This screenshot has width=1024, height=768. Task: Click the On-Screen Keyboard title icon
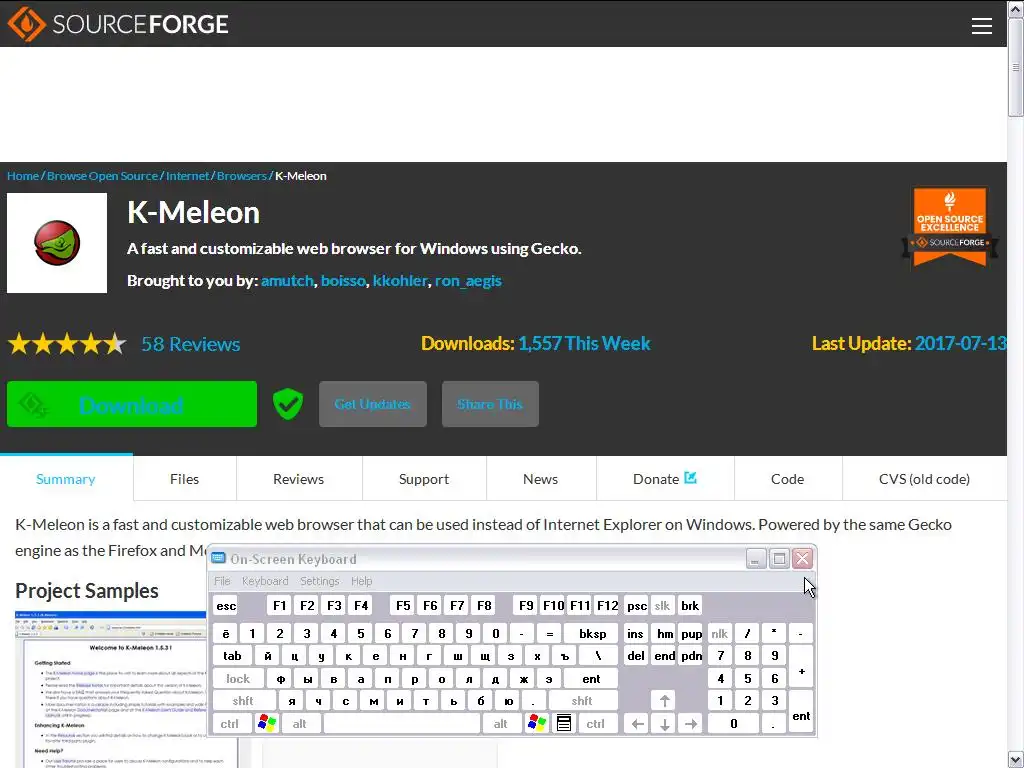pyautogui.click(x=218, y=558)
